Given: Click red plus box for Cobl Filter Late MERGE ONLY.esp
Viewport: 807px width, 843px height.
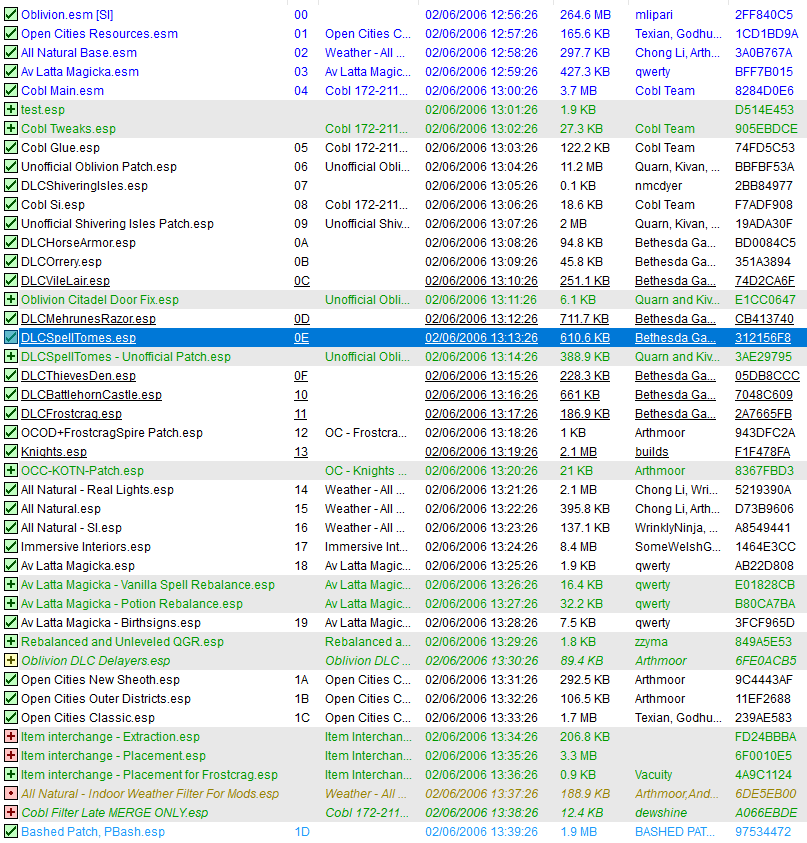Looking at the screenshot, I should [11, 812].
